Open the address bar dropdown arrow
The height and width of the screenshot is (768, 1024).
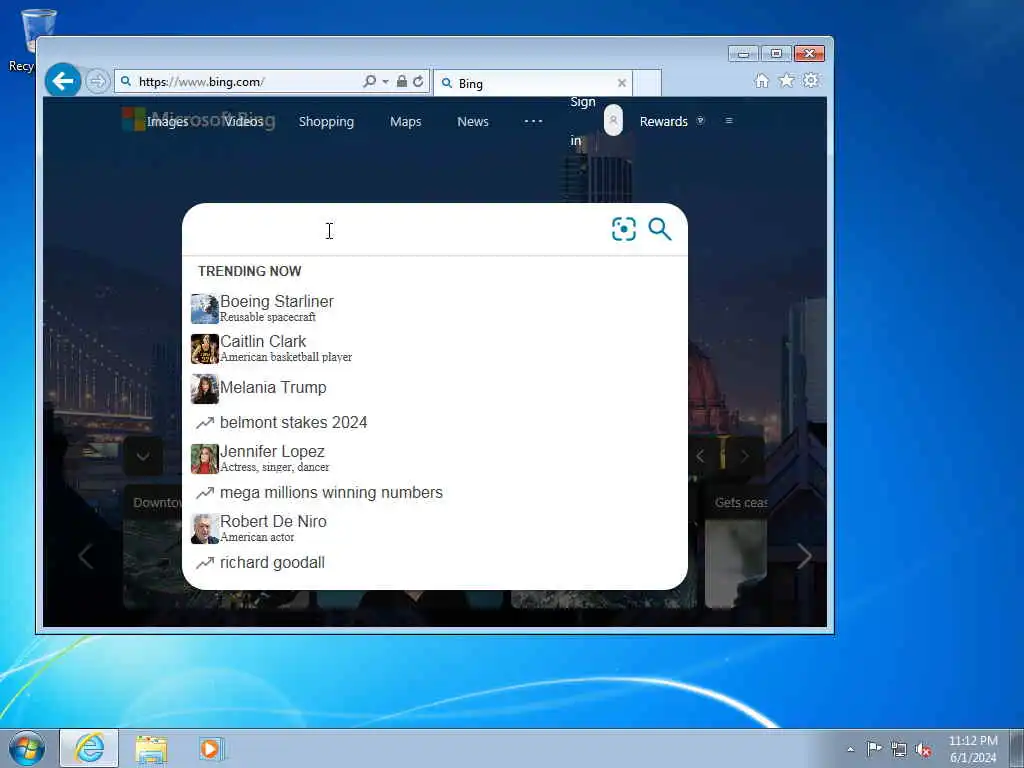tap(385, 82)
